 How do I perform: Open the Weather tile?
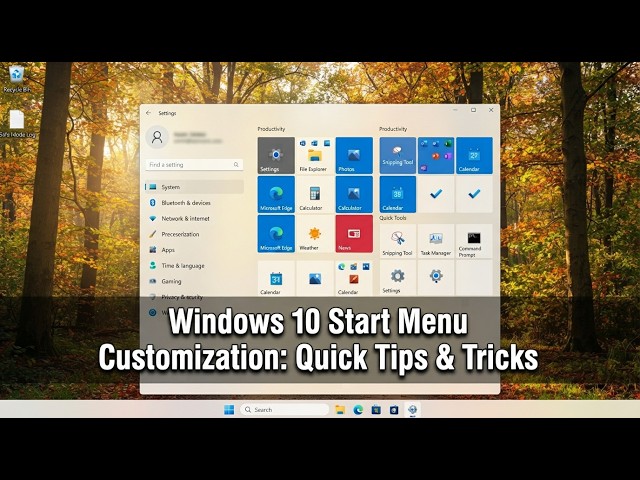point(314,234)
